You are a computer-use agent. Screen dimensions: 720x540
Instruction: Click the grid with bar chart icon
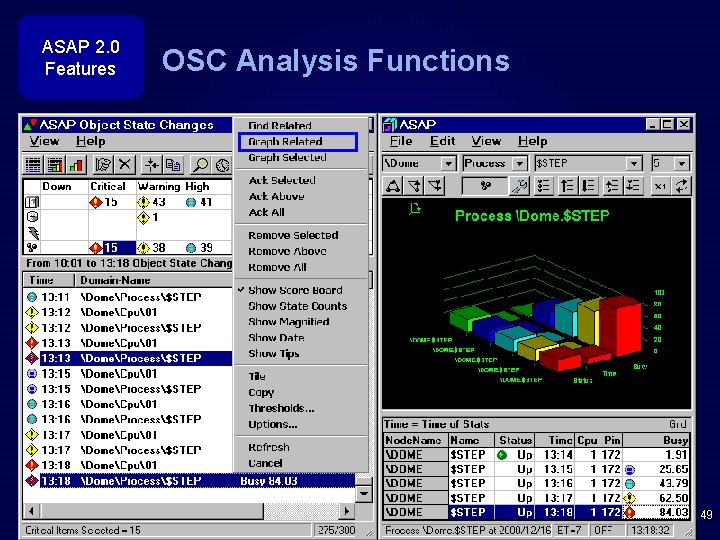click(55, 164)
